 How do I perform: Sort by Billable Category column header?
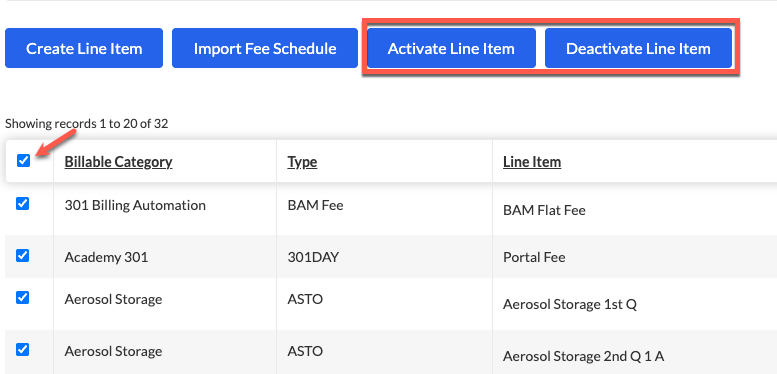118,162
